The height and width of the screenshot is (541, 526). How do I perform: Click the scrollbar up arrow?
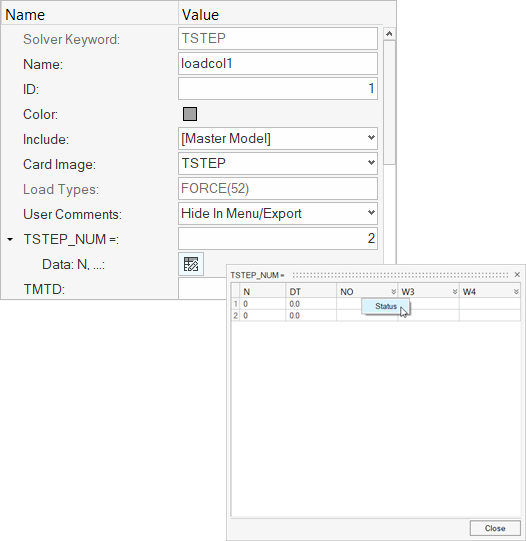pos(389,34)
